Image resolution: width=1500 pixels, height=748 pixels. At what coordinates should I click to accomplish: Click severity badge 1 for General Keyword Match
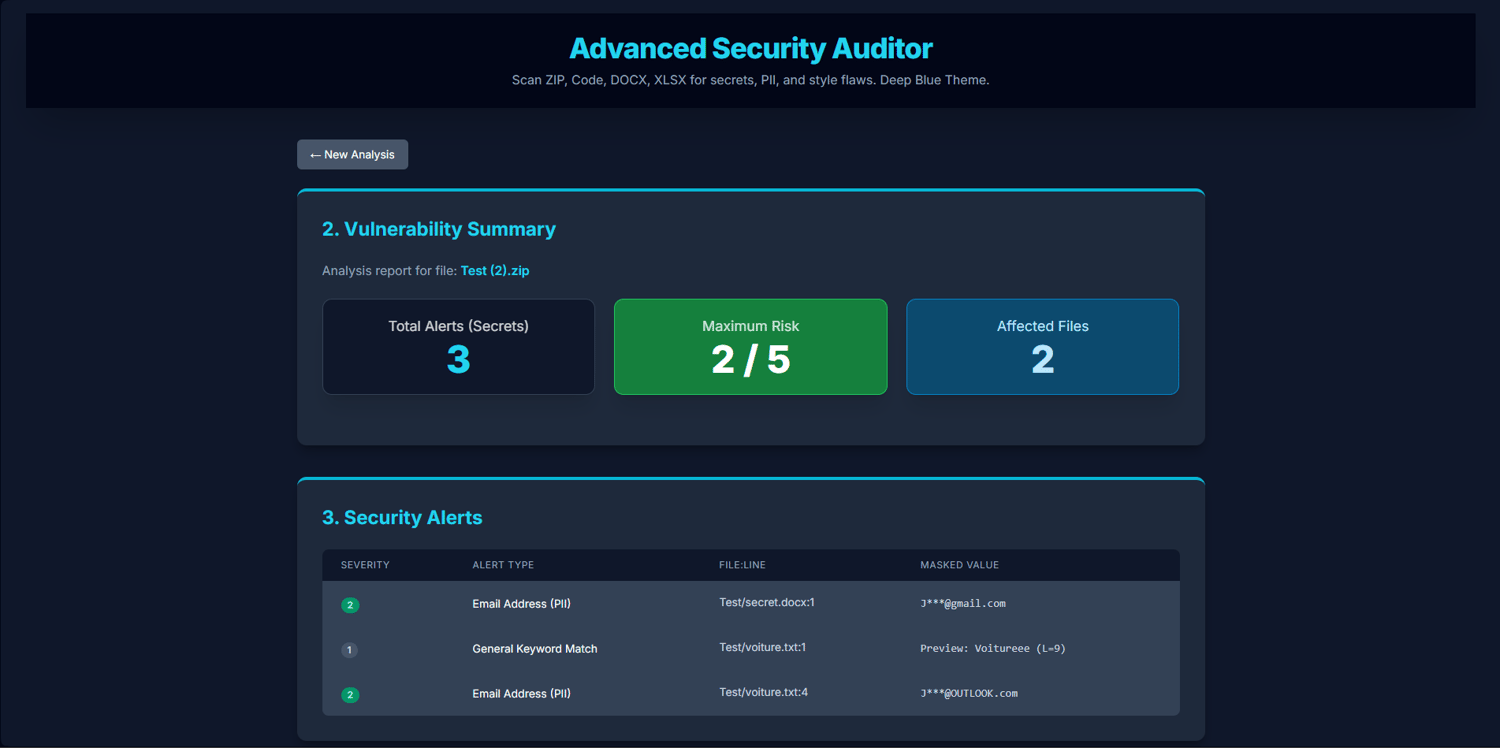click(349, 650)
